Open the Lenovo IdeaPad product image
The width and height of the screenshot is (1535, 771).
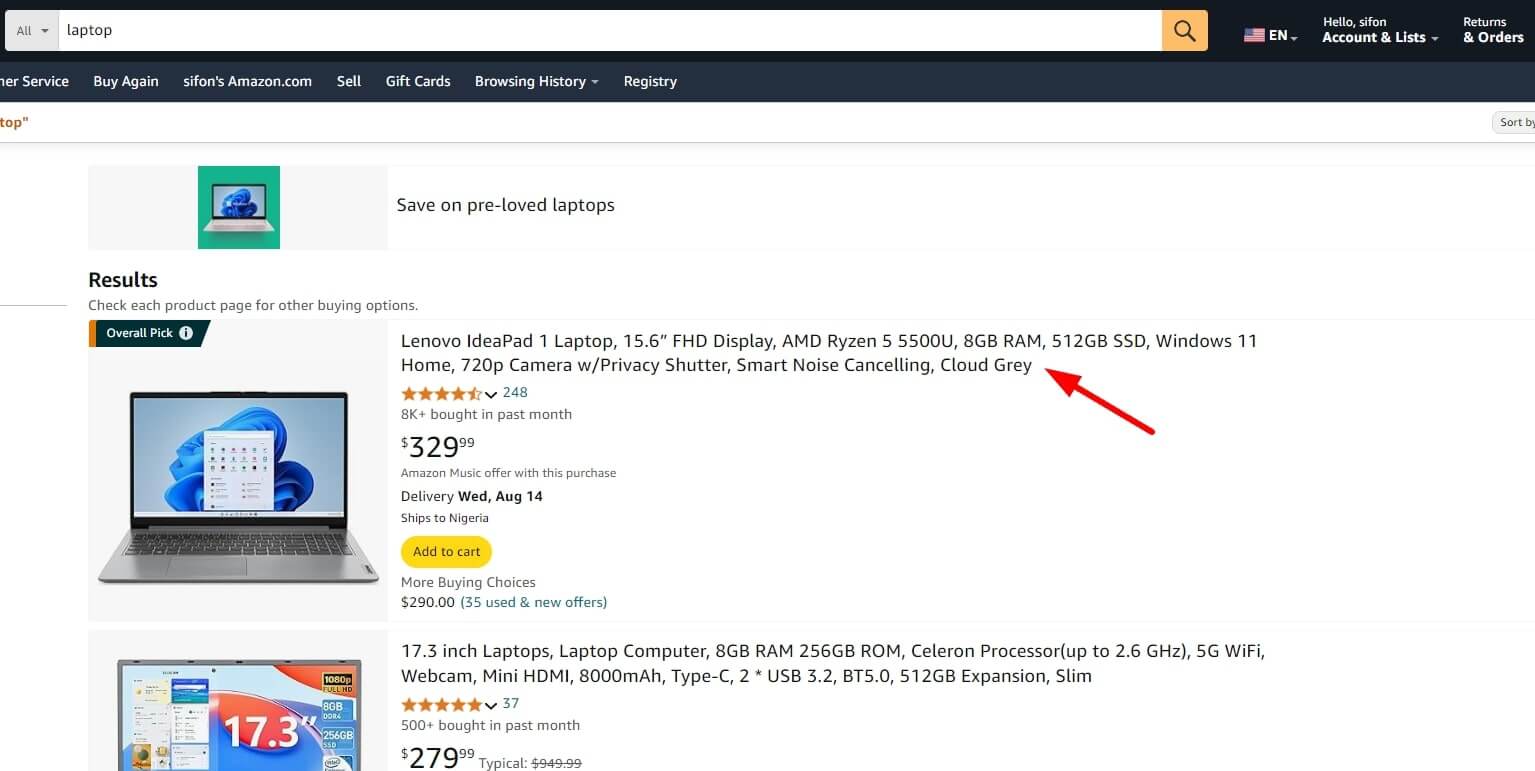238,485
